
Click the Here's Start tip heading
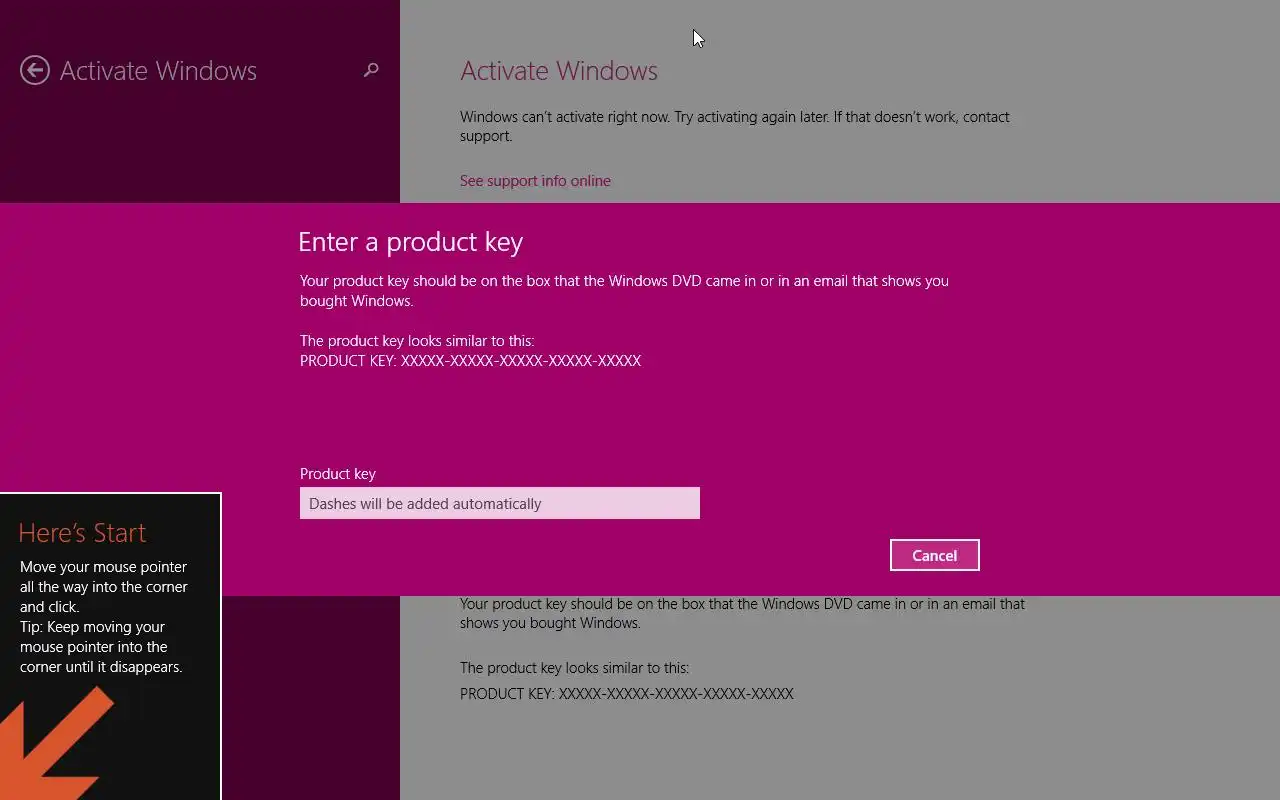(82, 533)
